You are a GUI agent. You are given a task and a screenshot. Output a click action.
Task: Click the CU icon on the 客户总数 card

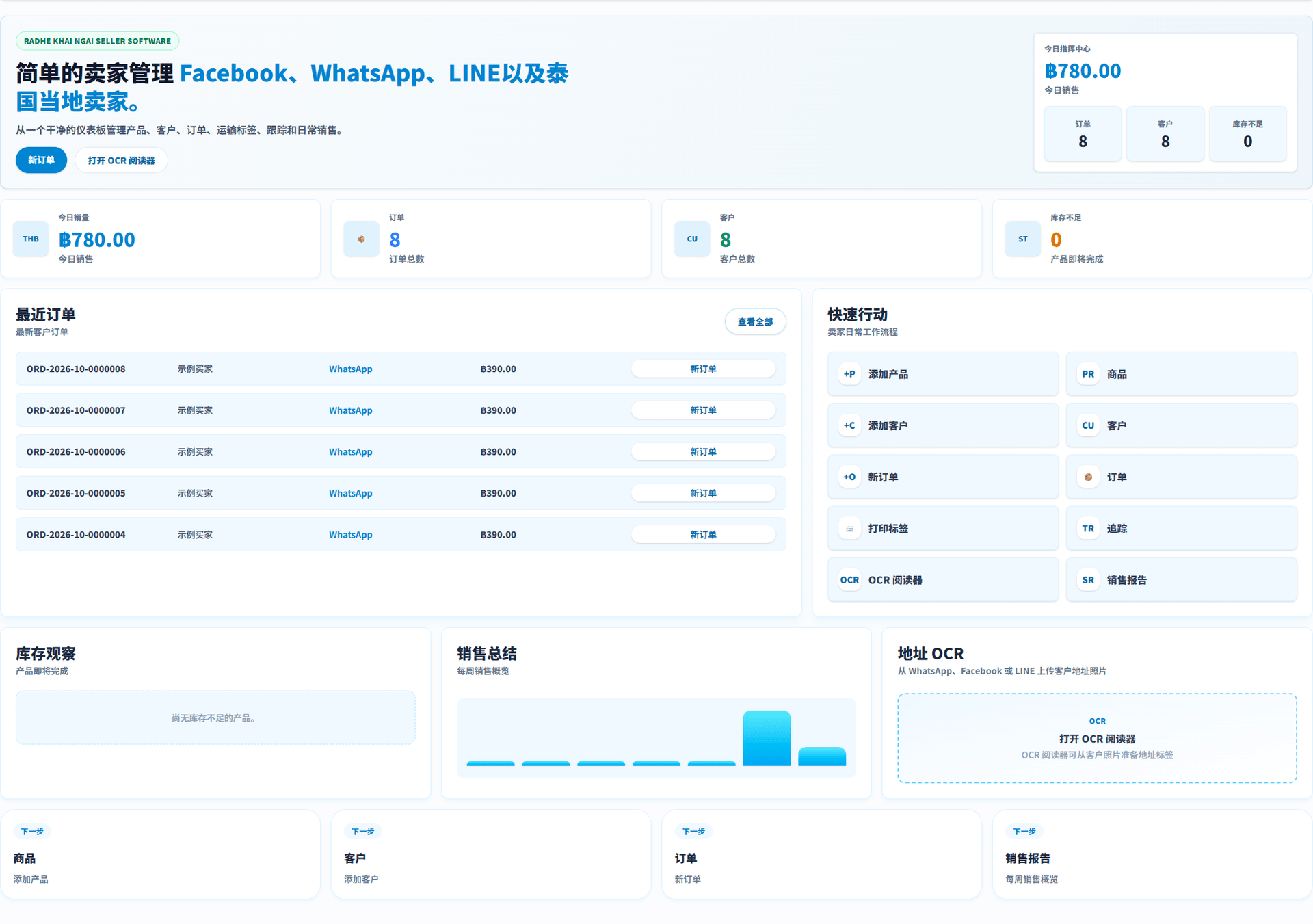[692, 239]
